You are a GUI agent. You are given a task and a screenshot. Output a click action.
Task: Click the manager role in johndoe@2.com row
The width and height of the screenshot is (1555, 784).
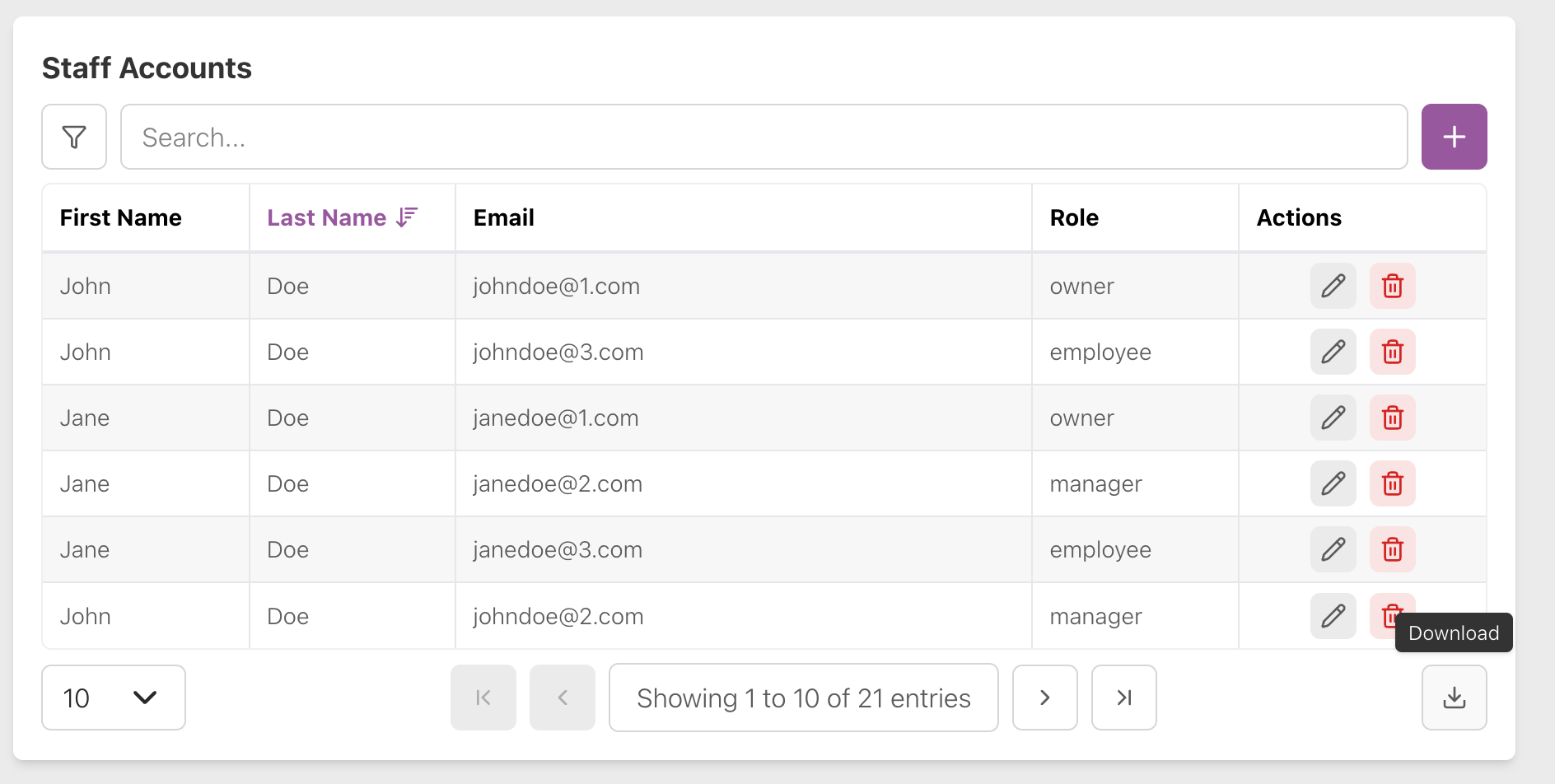tap(1095, 617)
